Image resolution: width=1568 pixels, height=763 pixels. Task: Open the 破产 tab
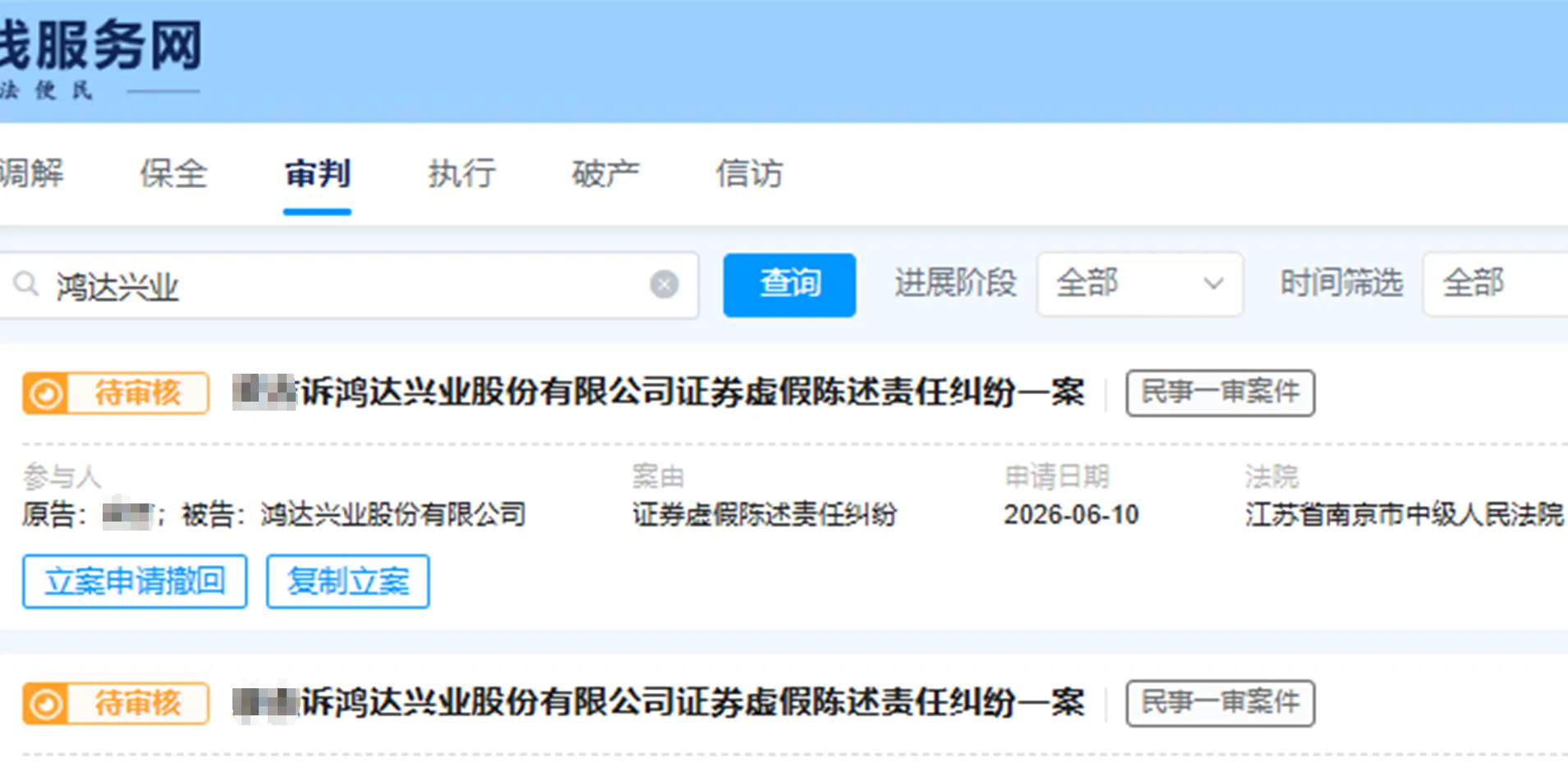(x=605, y=173)
